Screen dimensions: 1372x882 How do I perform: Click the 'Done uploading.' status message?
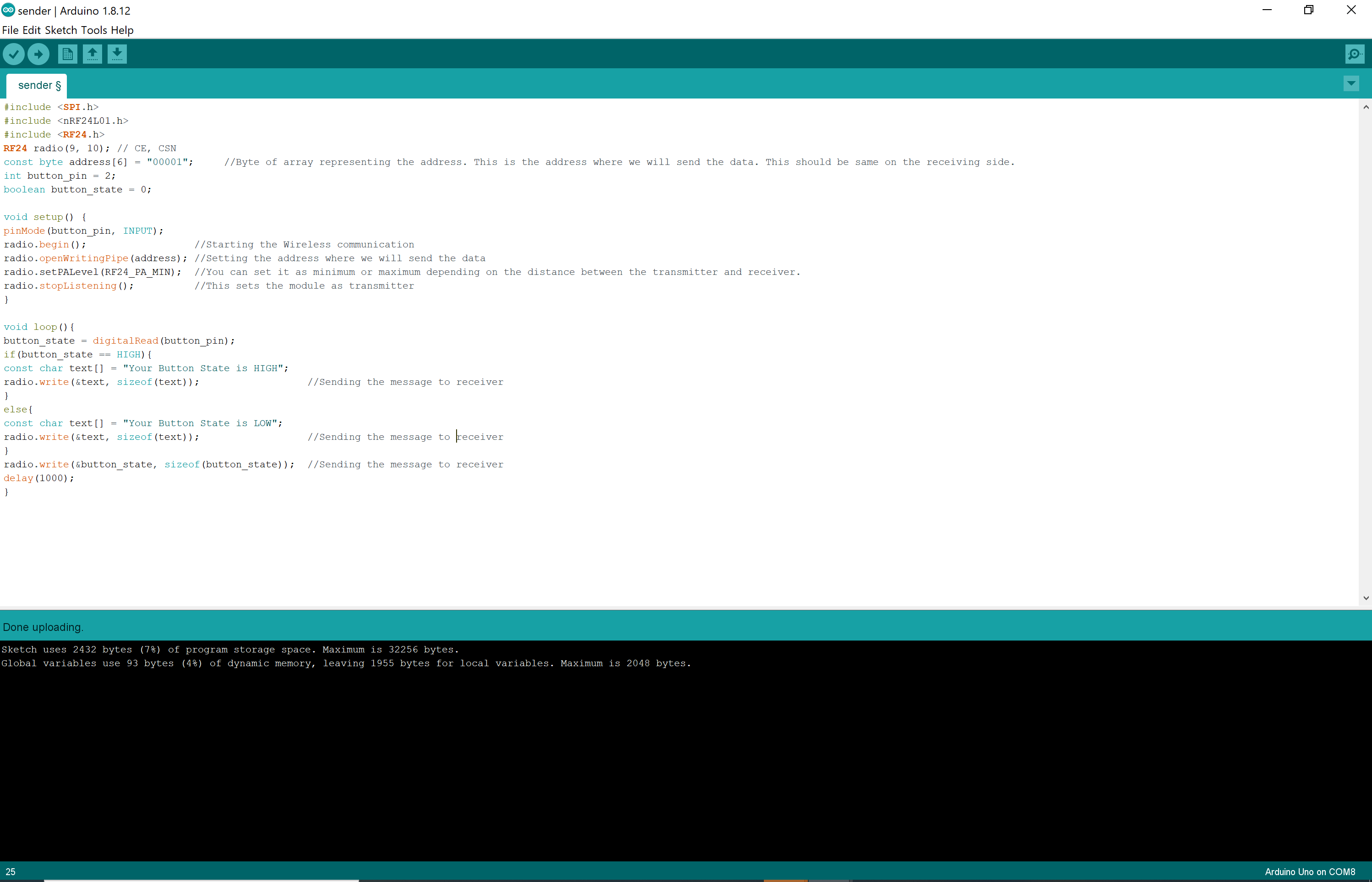point(43,627)
